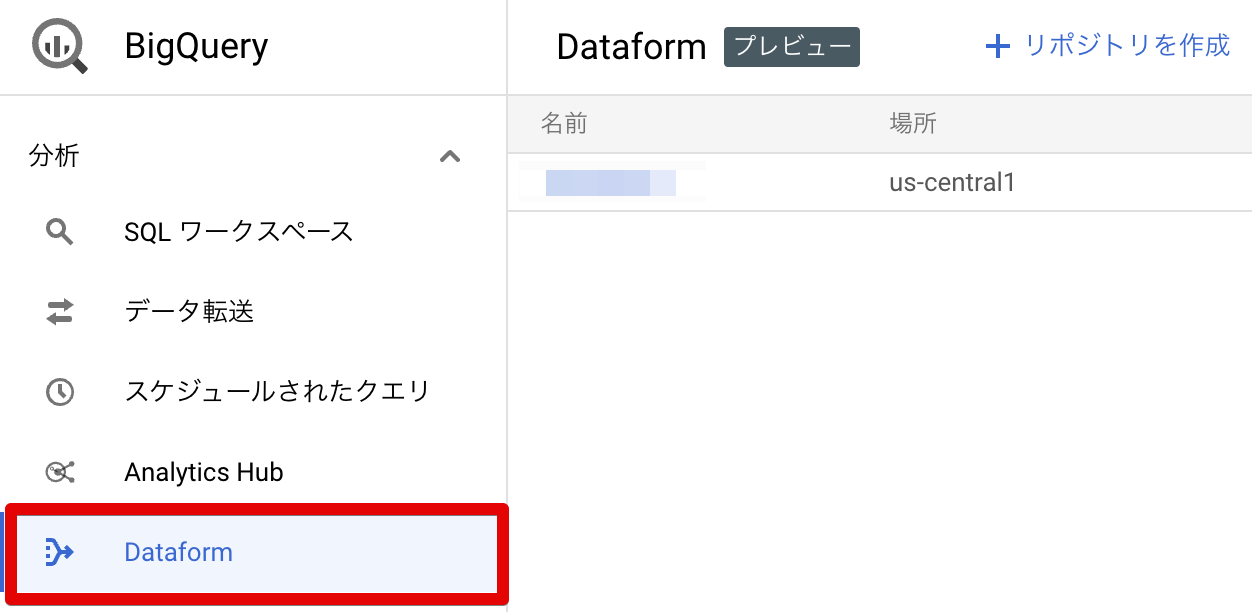This screenshot has height=612, width=1252.
Task: Open Analytics Hub from the menu
Action: tap(203, 471)
